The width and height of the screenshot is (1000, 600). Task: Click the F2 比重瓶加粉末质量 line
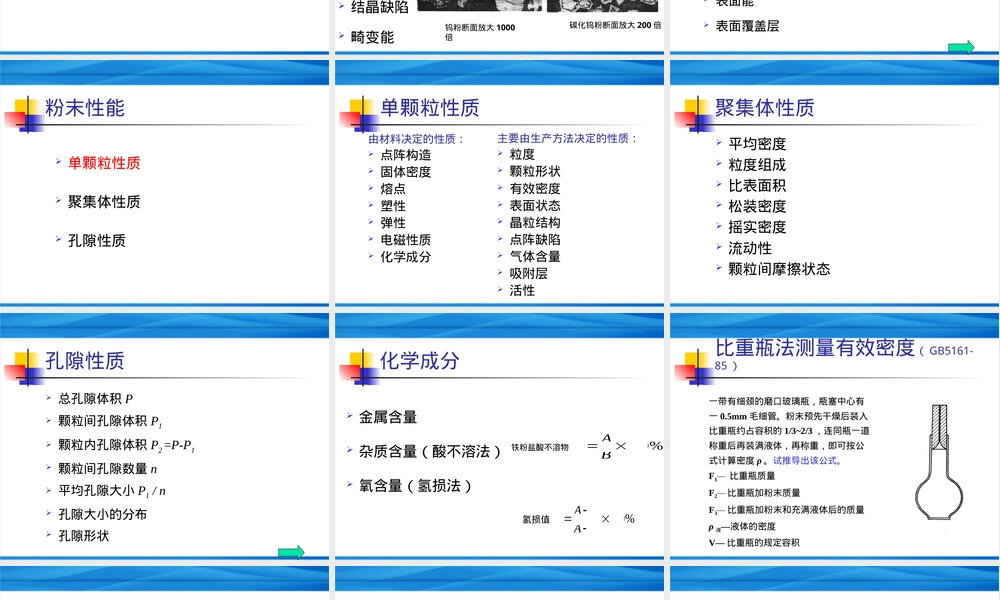coord(754,493)
